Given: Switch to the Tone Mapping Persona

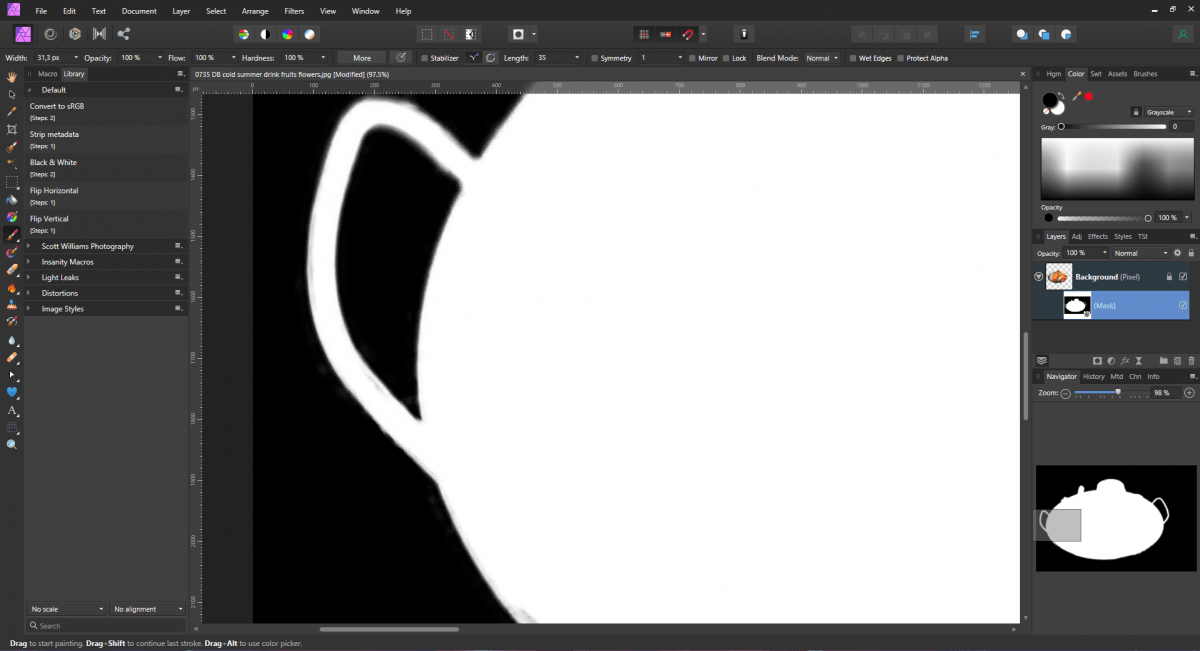Looking at the screenshot, I should click(x=99, y=33).
